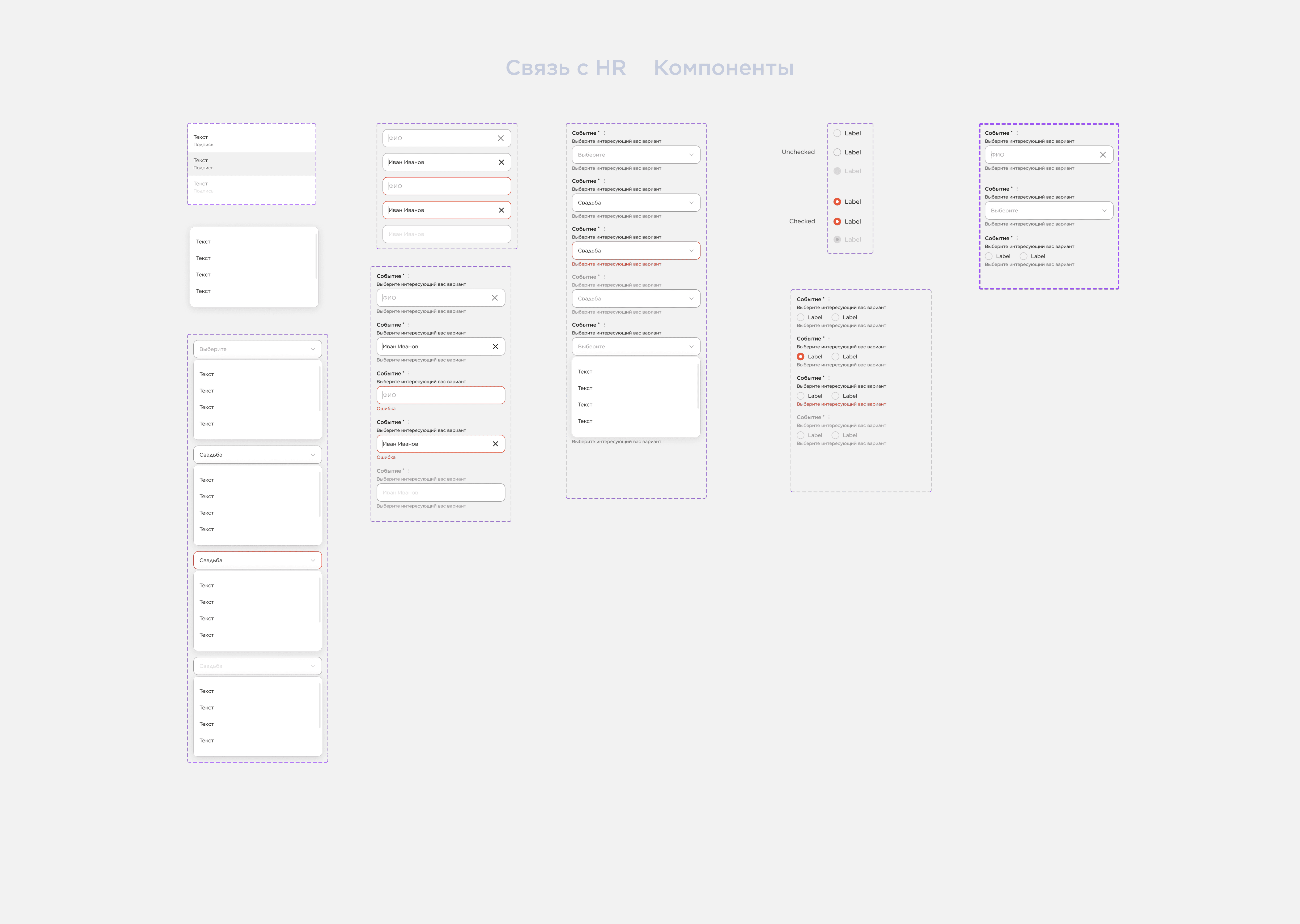1300x924 pixels.
Task: Choose first Текст in standalone shadowed list
Action: [x=203, y=242]
